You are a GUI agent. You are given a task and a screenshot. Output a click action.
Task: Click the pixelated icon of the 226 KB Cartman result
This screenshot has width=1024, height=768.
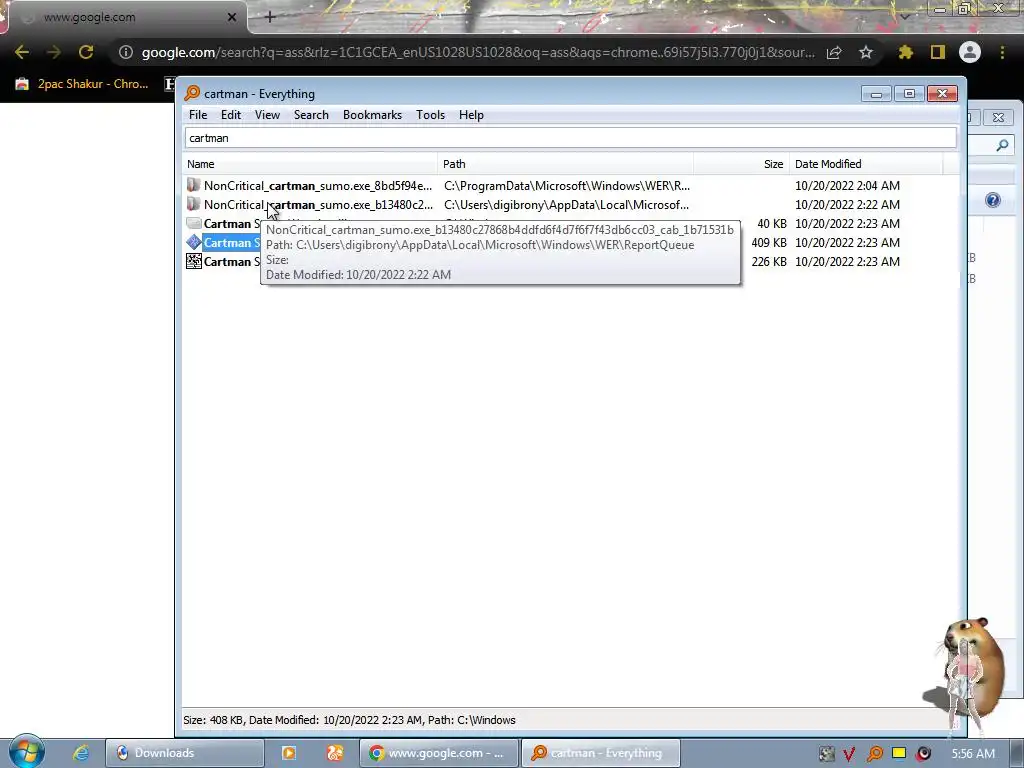pyautogui.click(x=193, y=261)
